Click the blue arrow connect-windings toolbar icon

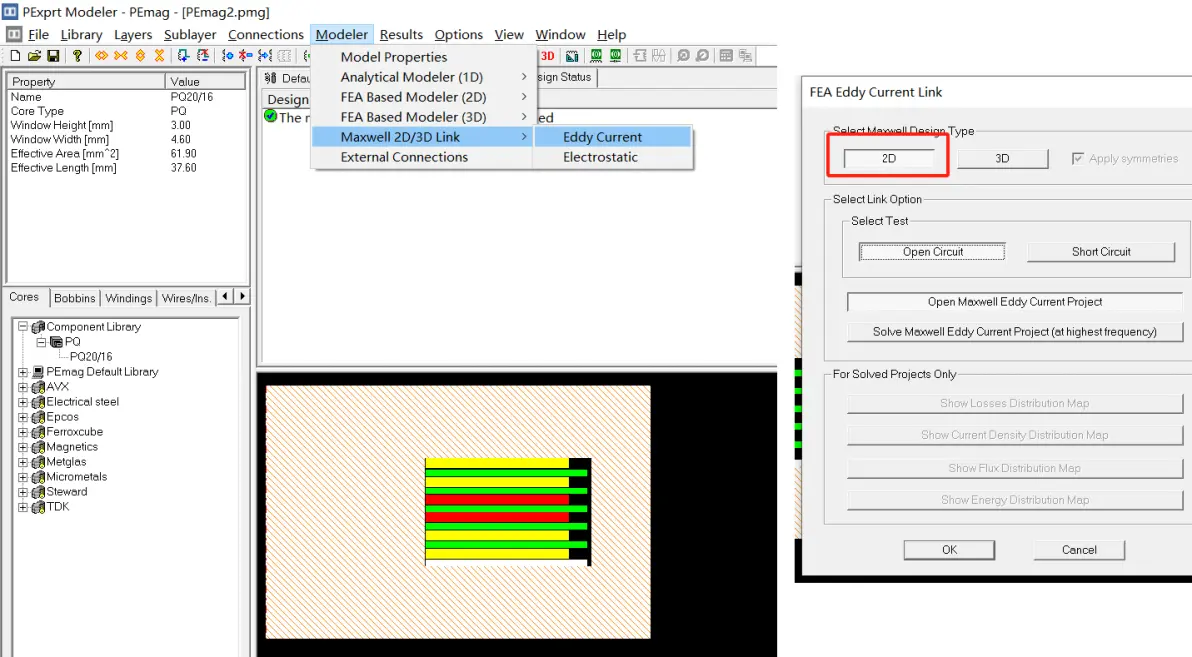(x=265, y=56)
